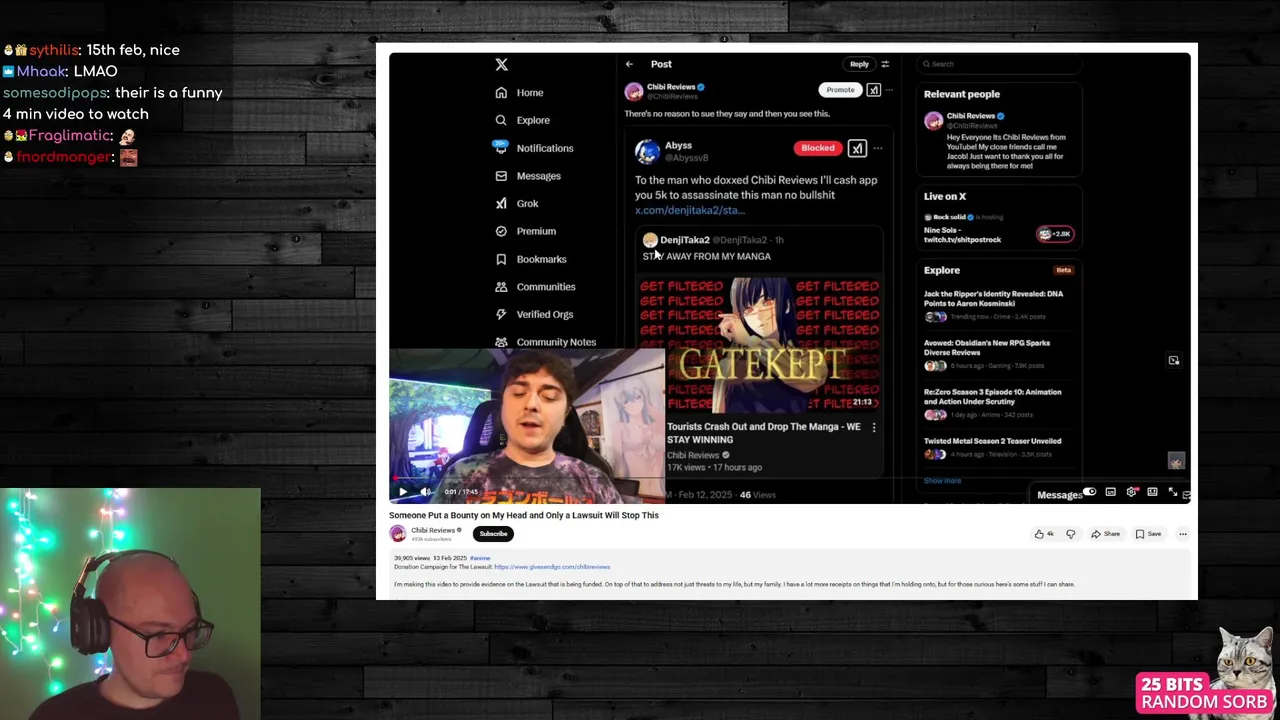Image resolution: width=1280 pixels, height=720 pixels.
Task: Click the Verified Orgs lightning icon
Action: [x=501, y=314]
